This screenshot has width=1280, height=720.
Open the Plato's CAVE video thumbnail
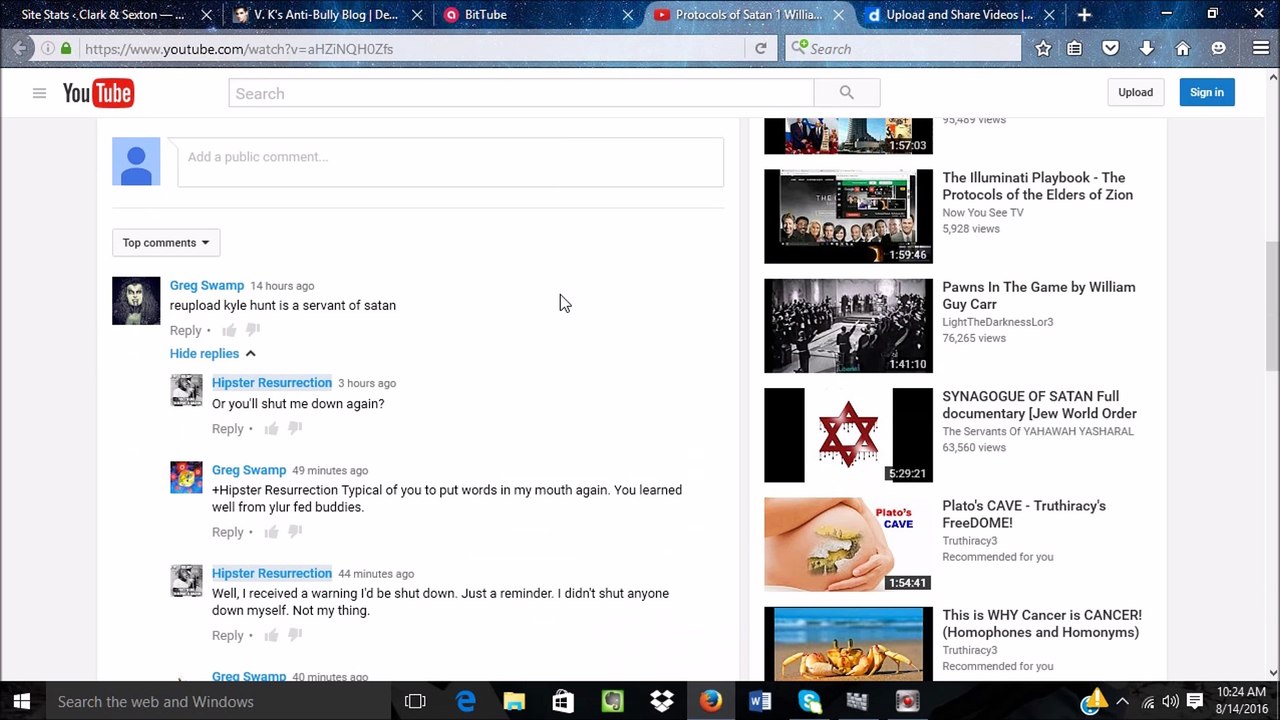click(848, 544)
